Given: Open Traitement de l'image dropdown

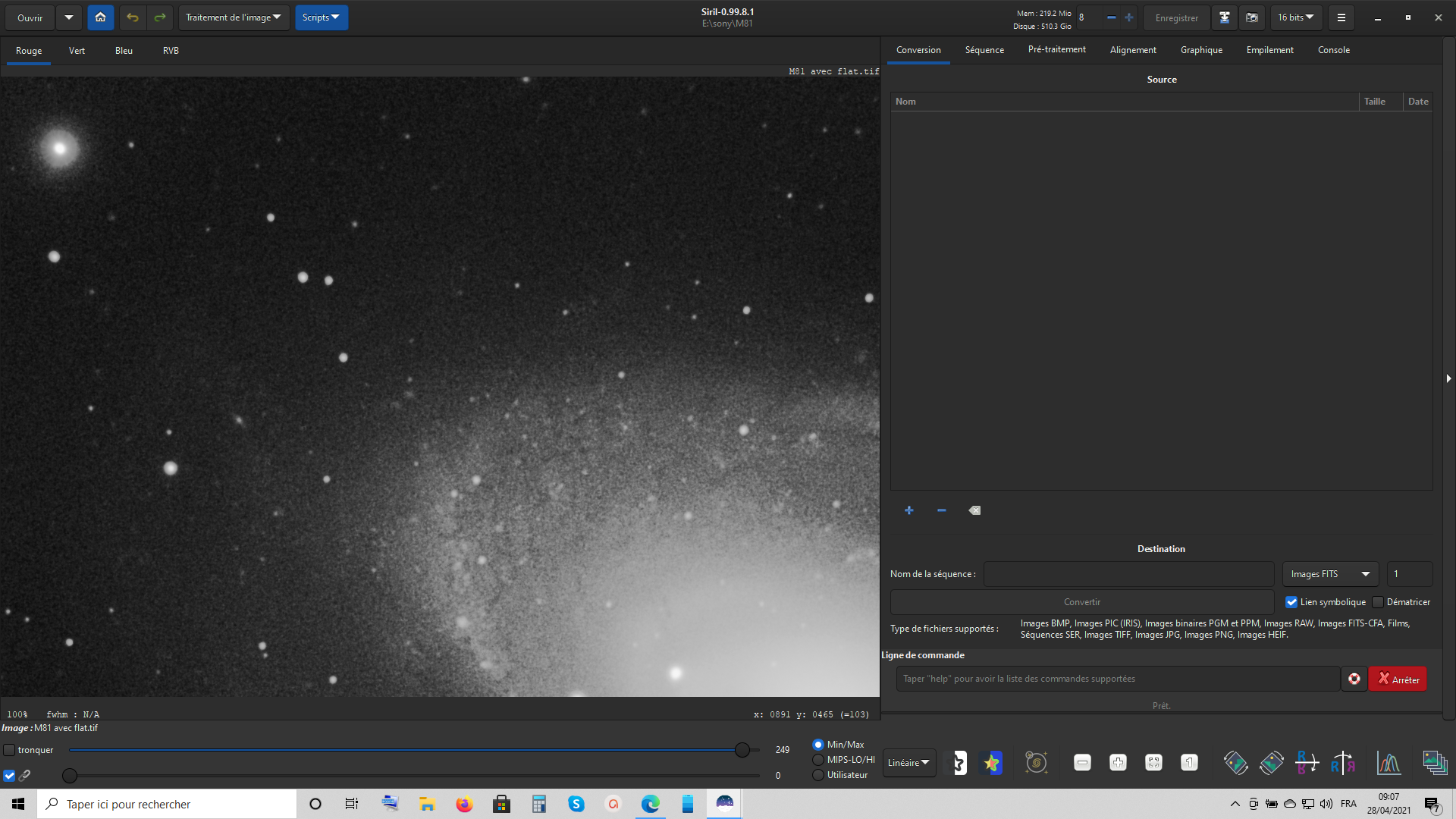Looking at the screenshot, I should tap(234, 17).
